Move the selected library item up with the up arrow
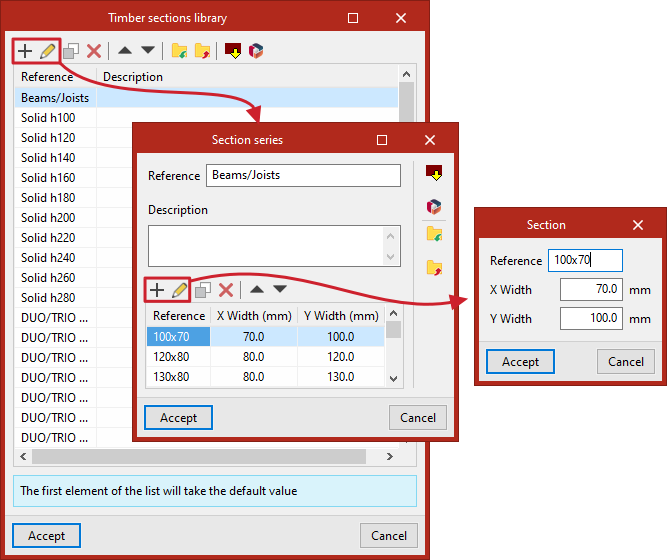The image size is (667, 560). pyautogui.click(x=125, y=51)
